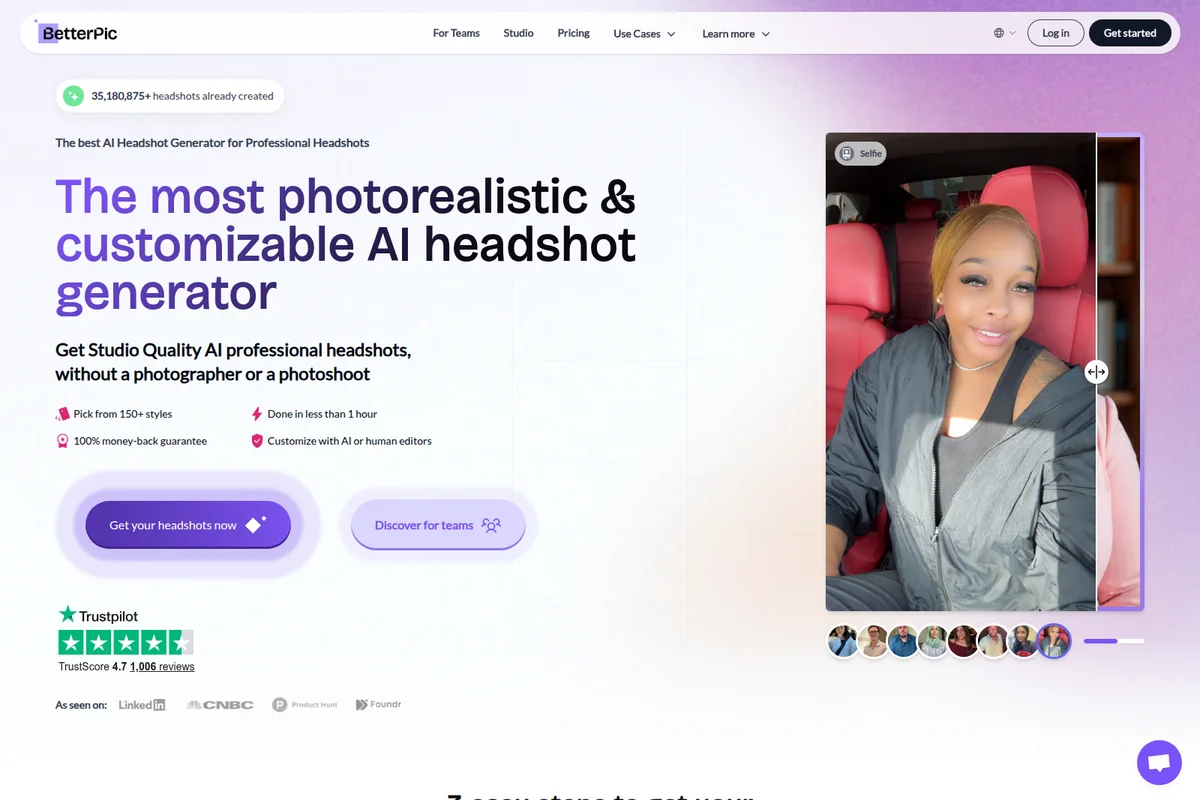Click the CNBC logo
Viewport: 1200px width, 800px height.
pos(219,704)
